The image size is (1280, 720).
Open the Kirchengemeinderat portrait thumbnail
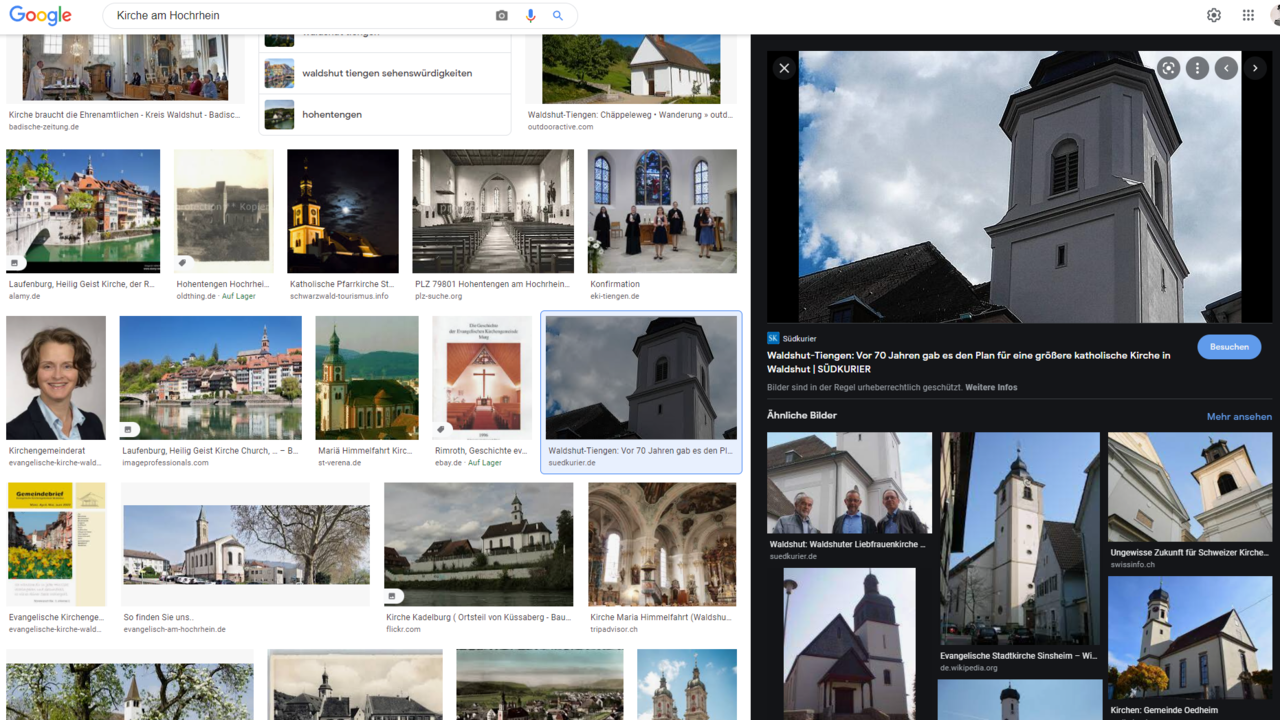click(x=56, y=378)
